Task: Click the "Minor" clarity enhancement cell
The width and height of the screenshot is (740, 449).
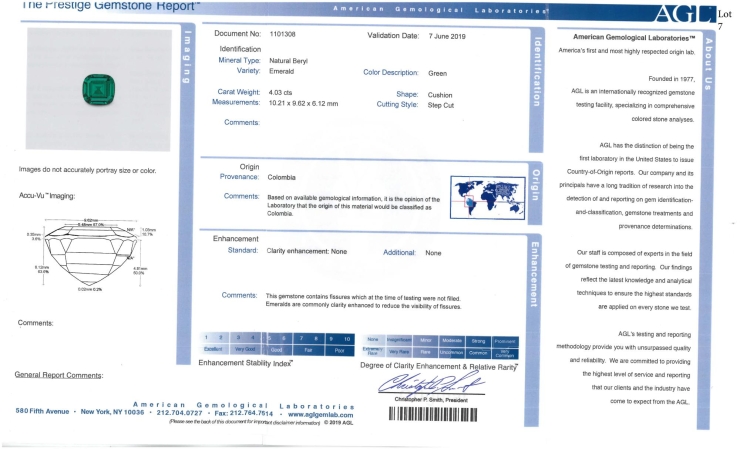Action: point(426,340)
